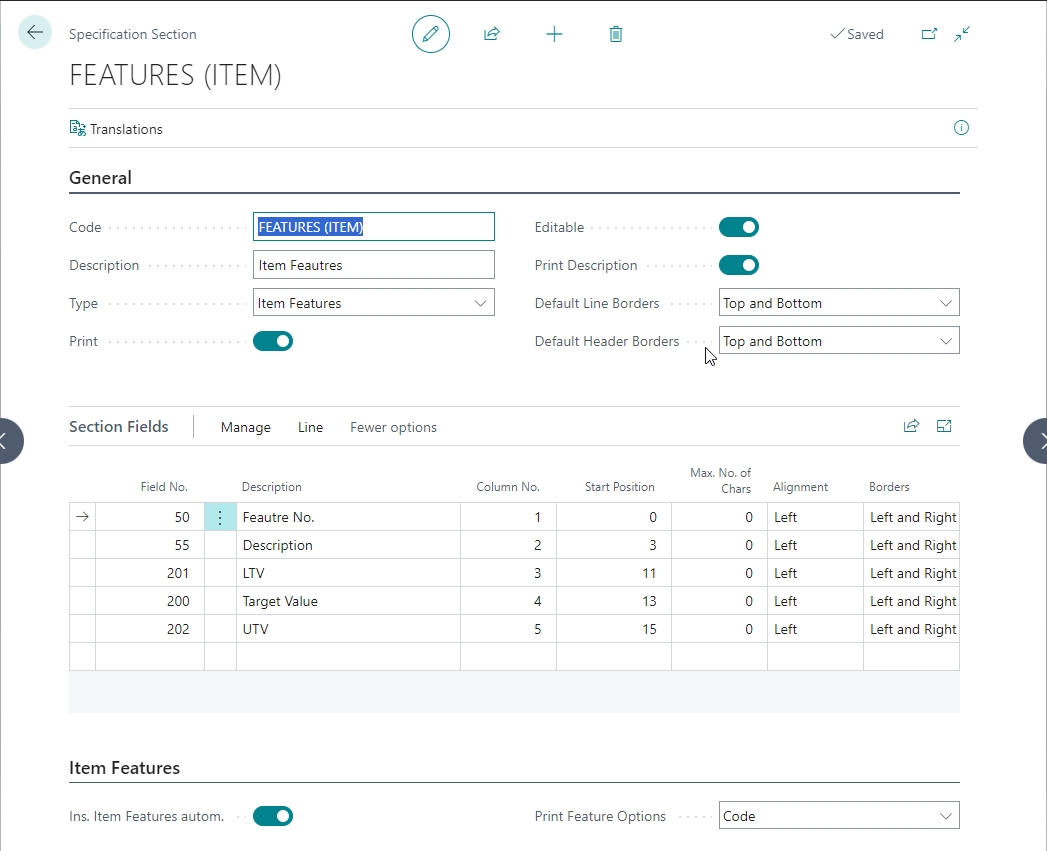1047x851 pixels.
Task: Click Start Position value 15
Action: (x=614, y=629)
